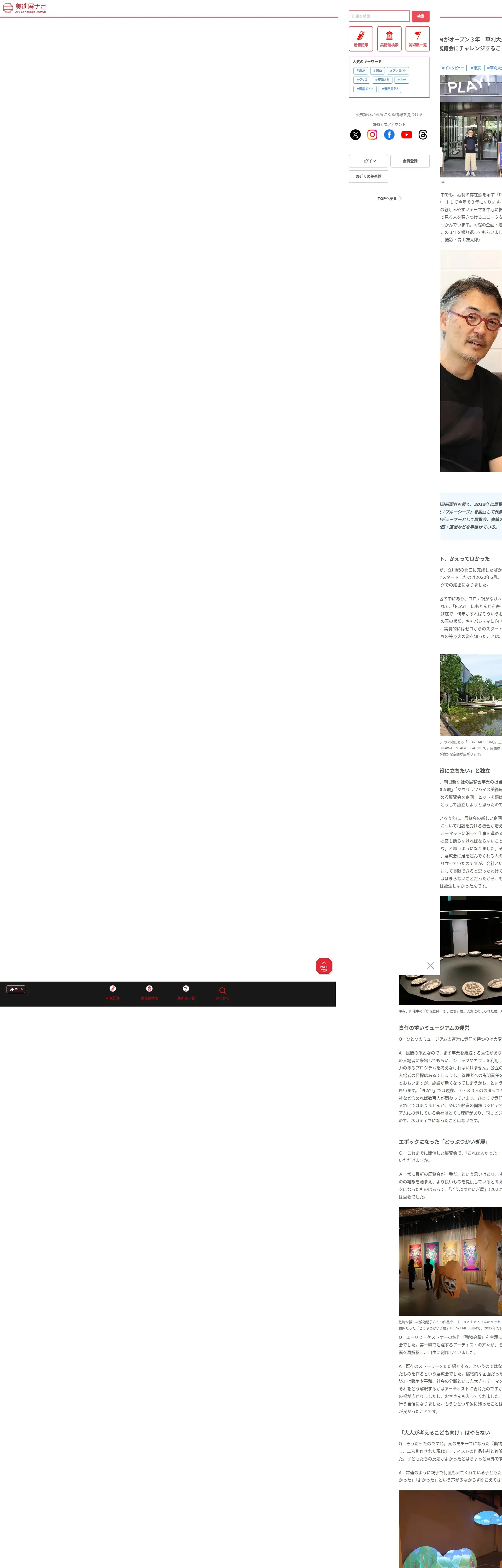Open the X (Twitter) official account
The image size is (502, 1568).
pos(355,135)
